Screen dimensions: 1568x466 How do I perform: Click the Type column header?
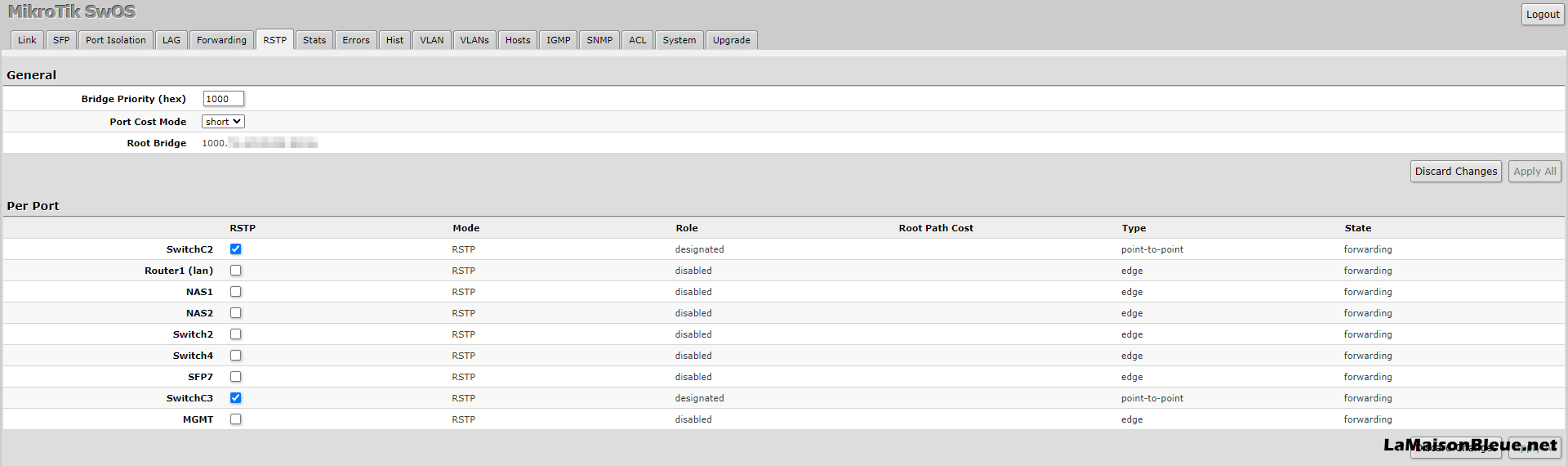1134,228
